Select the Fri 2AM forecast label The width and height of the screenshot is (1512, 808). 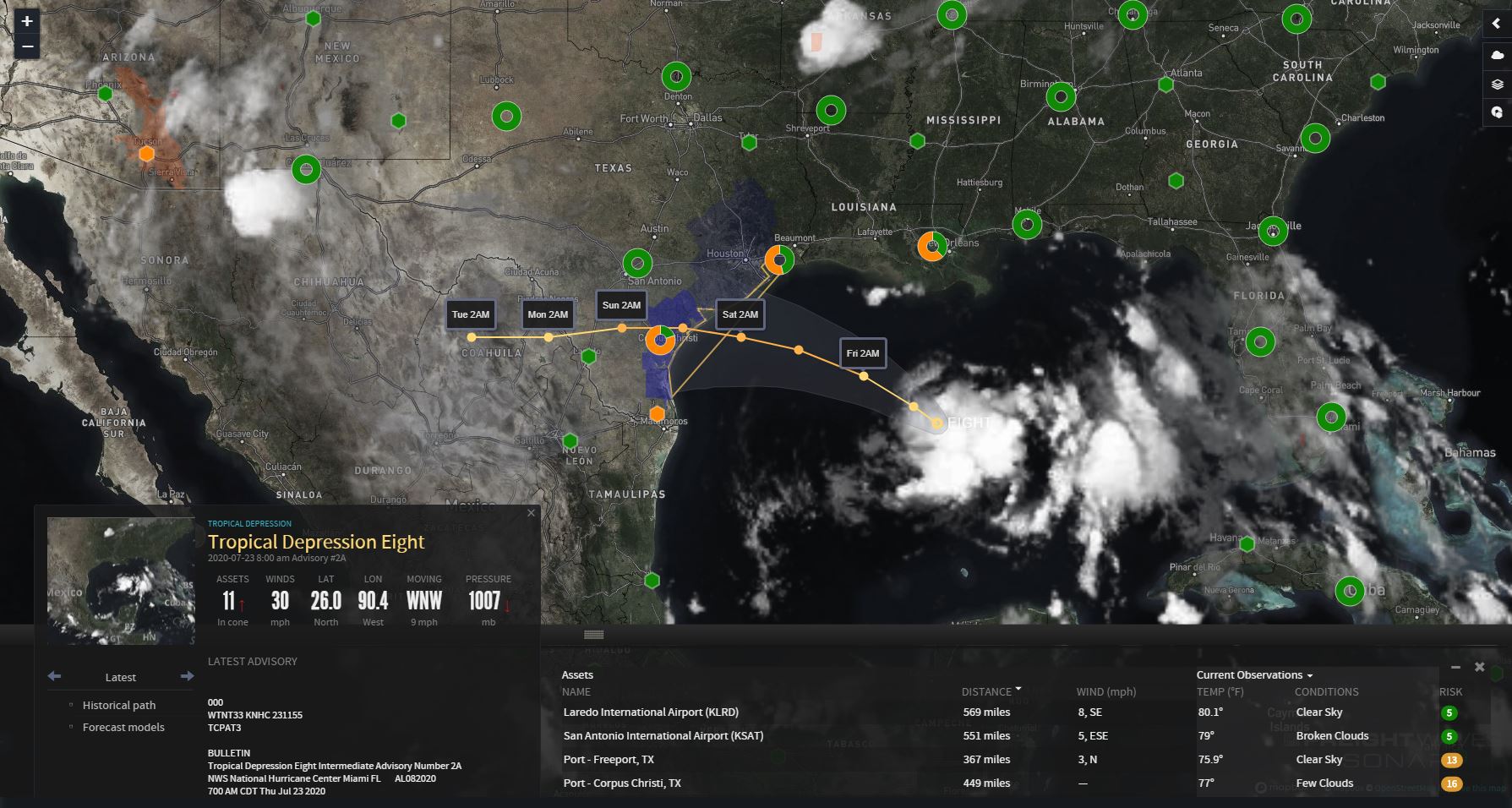(x=863, y=353)
